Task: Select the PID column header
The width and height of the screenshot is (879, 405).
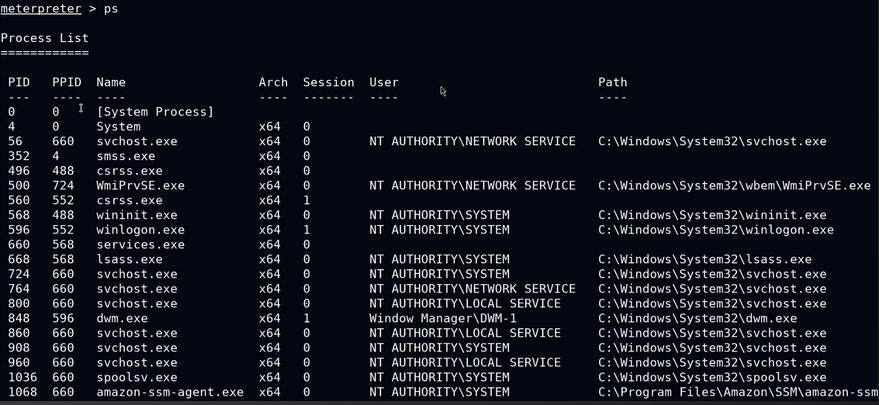Action: pyautogui.click(x=19, y=82)
